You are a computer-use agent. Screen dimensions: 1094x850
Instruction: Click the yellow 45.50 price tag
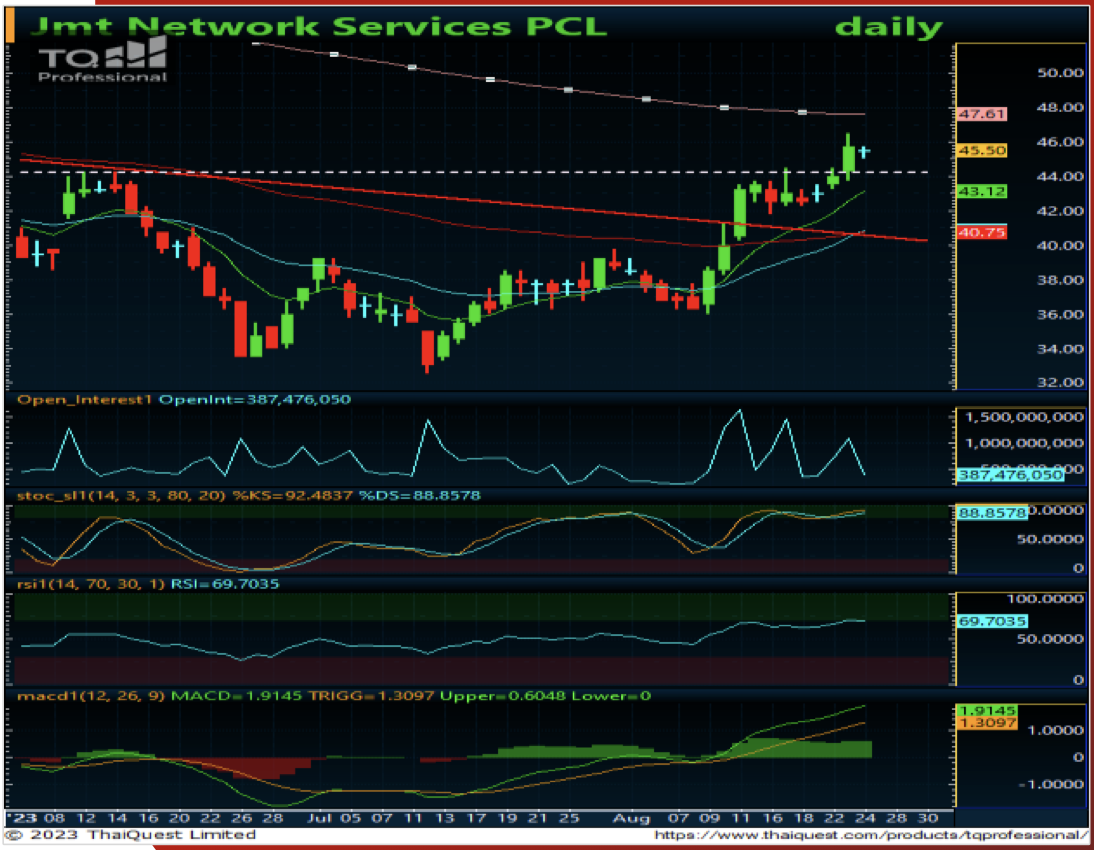(982, 150)
